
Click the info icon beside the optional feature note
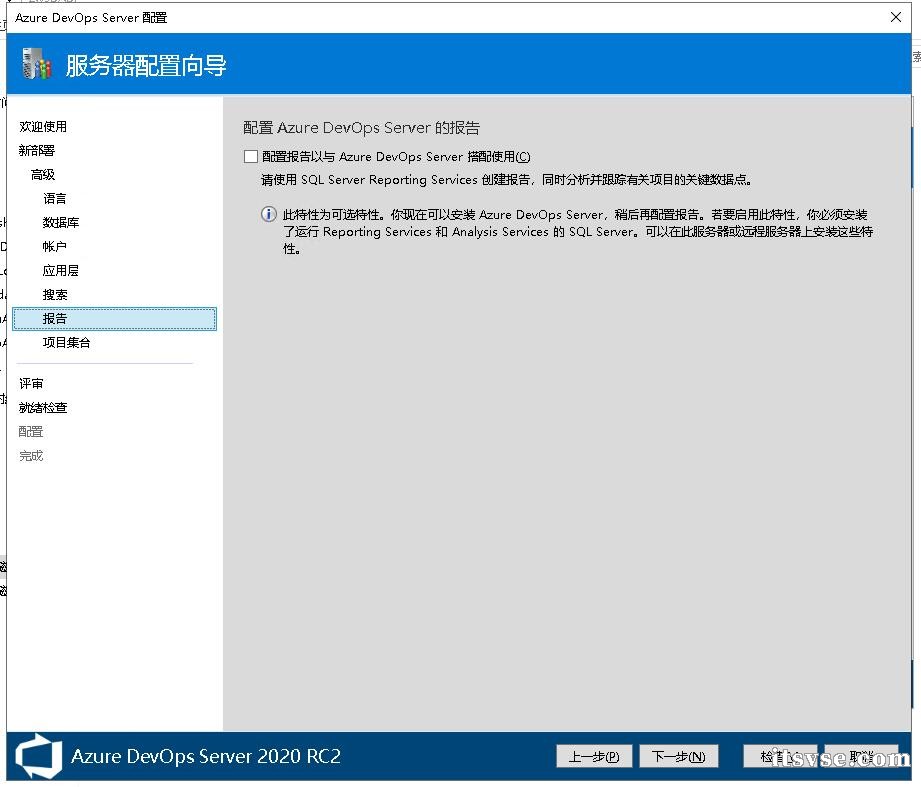268,214
